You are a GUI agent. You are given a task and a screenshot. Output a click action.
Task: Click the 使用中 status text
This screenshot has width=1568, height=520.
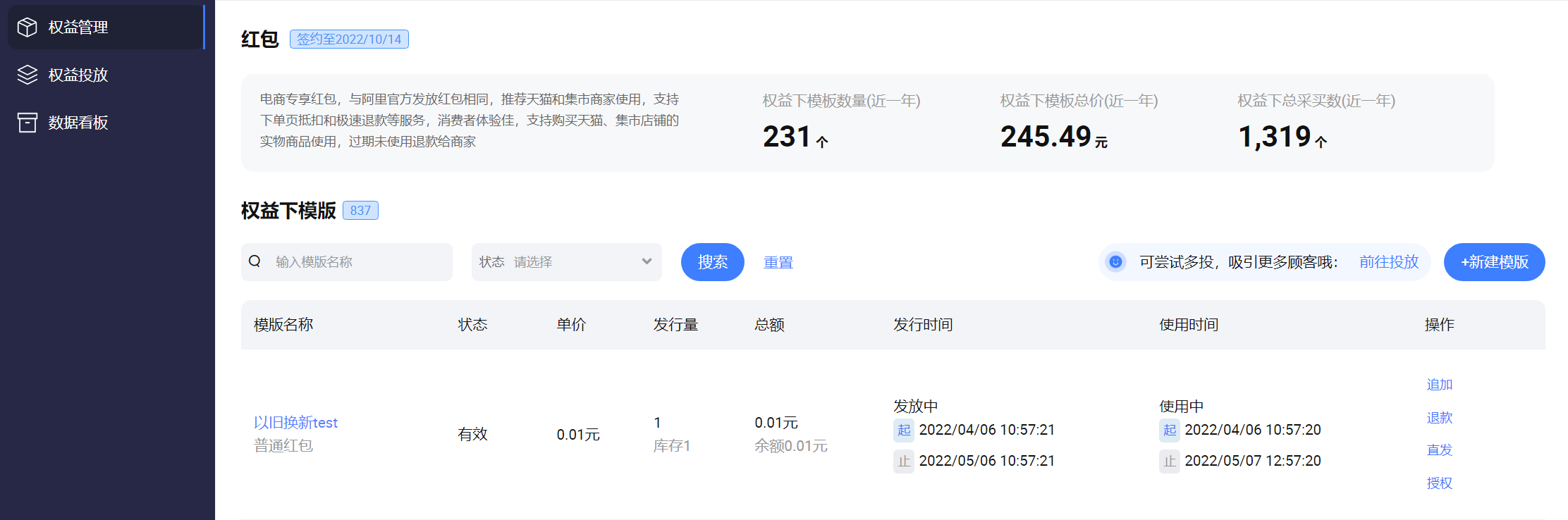(1182, 407)
